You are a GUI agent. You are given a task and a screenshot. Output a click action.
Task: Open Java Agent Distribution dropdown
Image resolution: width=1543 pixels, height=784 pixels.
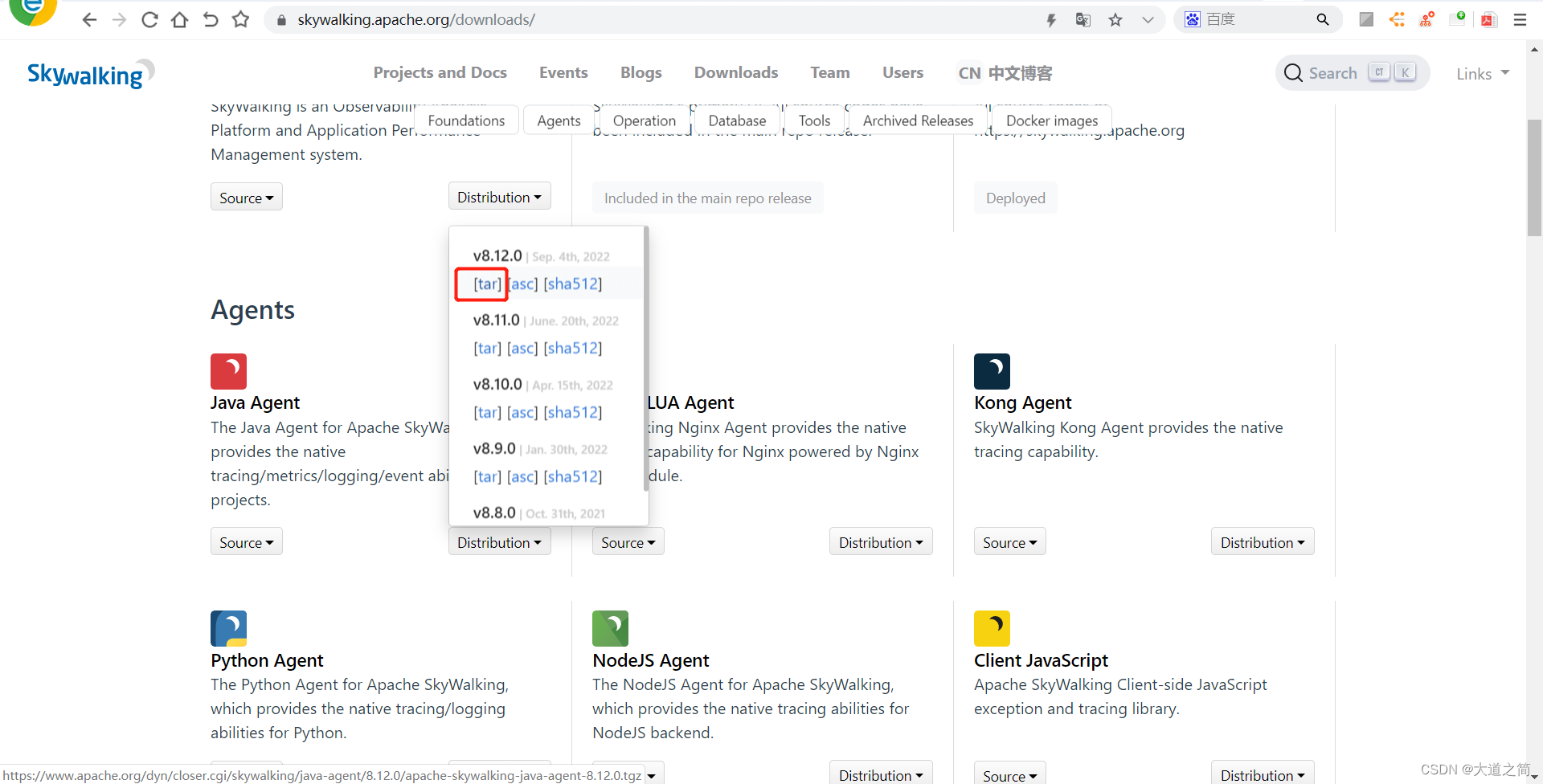pyautogui.click(x=499, y=542)
